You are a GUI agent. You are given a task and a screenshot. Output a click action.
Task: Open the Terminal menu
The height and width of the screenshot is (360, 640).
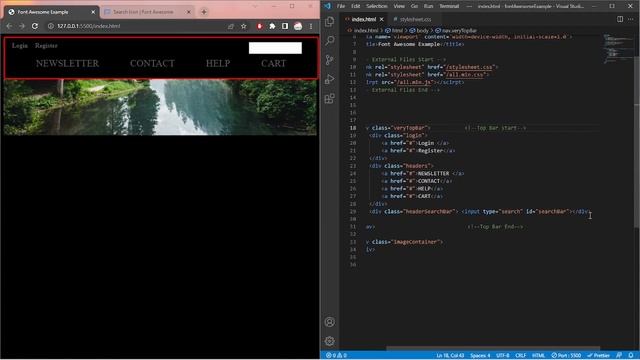tap(449, 6)
